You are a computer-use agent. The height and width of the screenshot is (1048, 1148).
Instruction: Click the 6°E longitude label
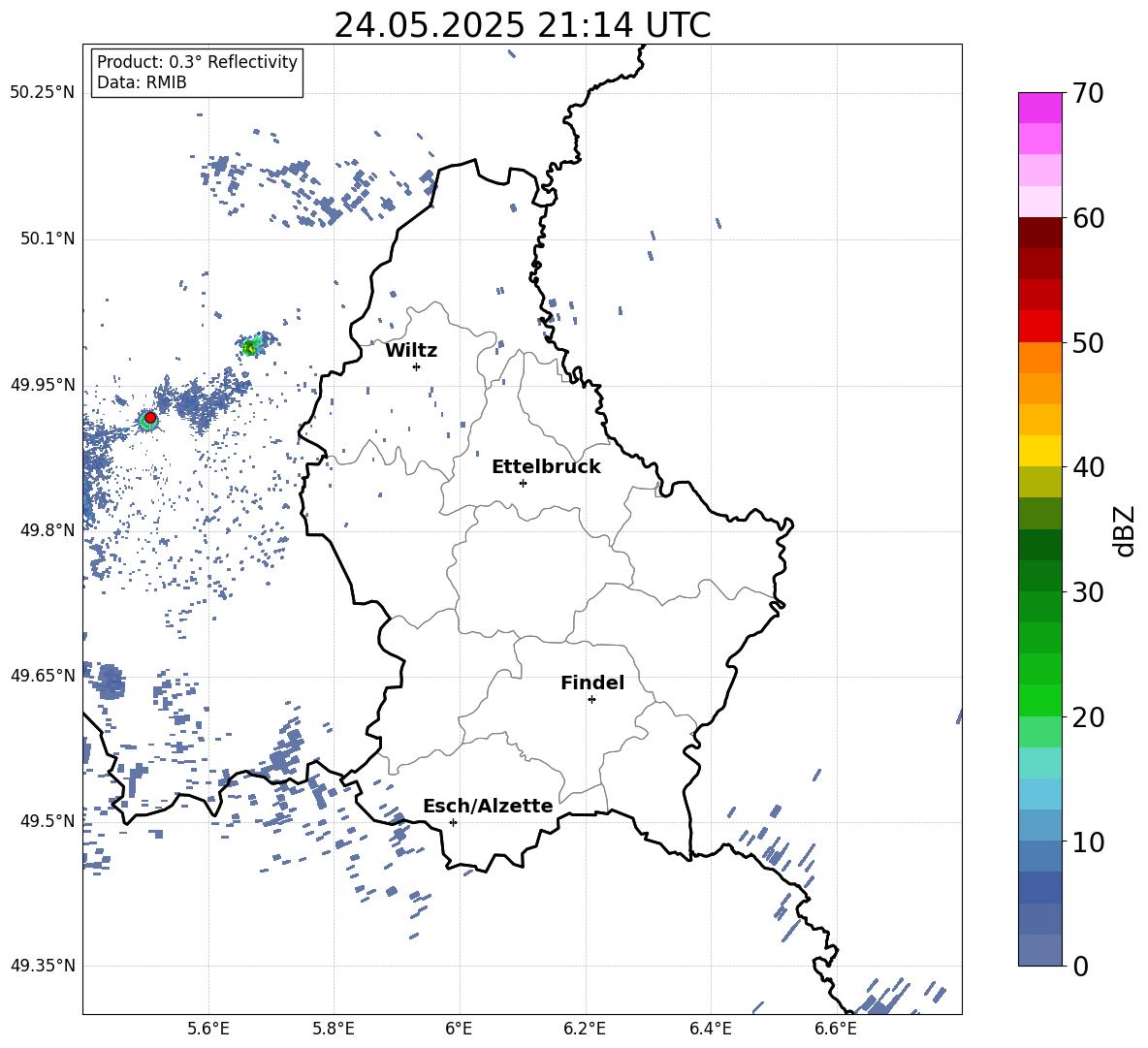tap(459, 1029)
